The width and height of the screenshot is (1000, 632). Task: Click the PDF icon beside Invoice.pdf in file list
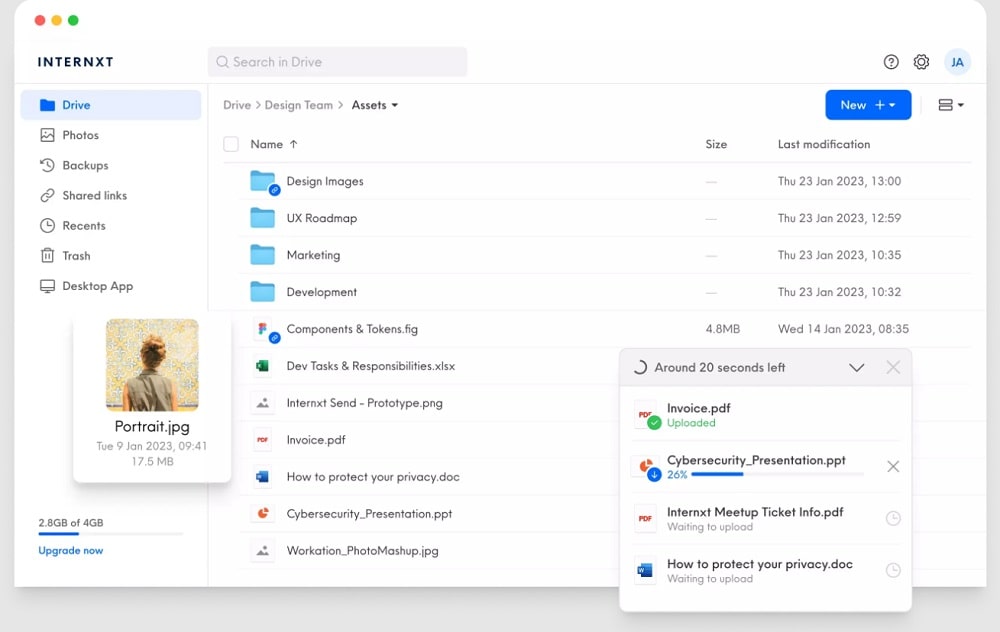(x=262, y=440)
